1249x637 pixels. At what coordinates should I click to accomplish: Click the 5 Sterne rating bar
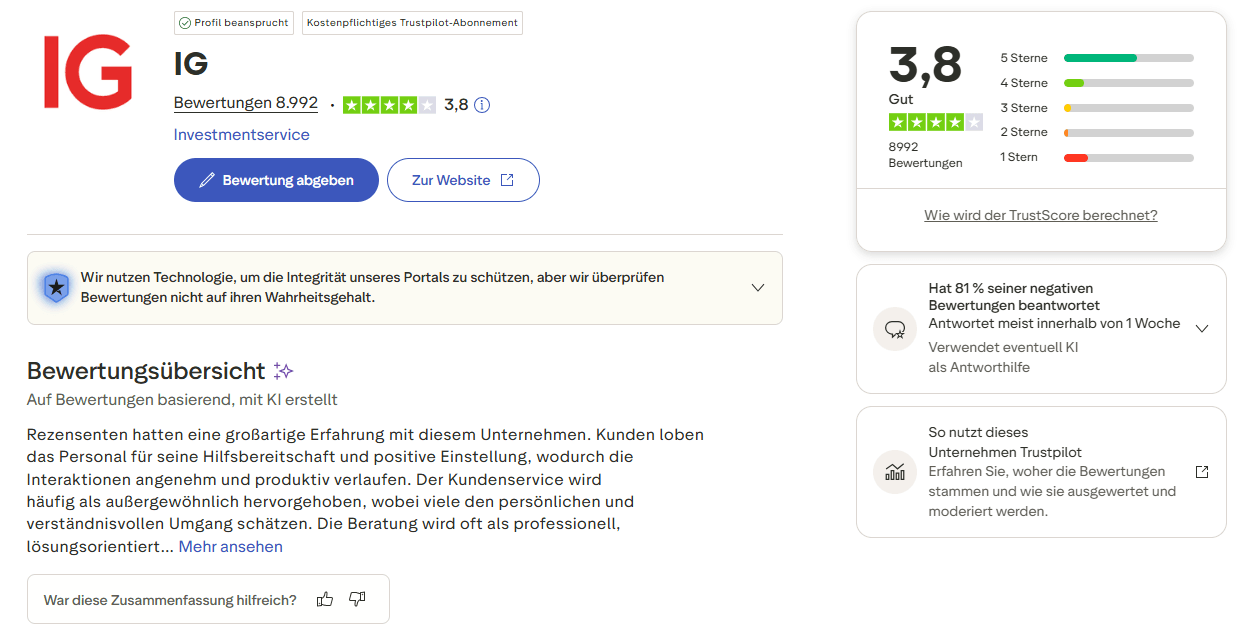(x=1128, y=58)
